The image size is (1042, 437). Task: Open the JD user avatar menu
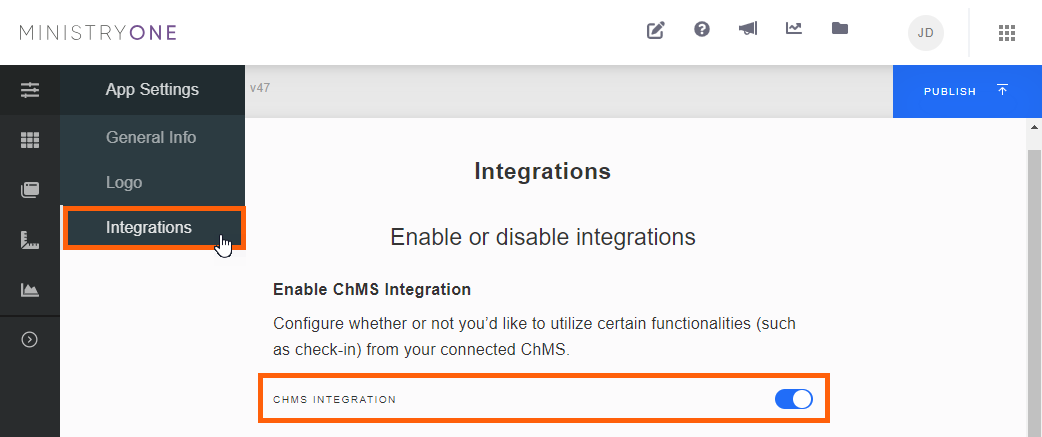tap(926, 33)
